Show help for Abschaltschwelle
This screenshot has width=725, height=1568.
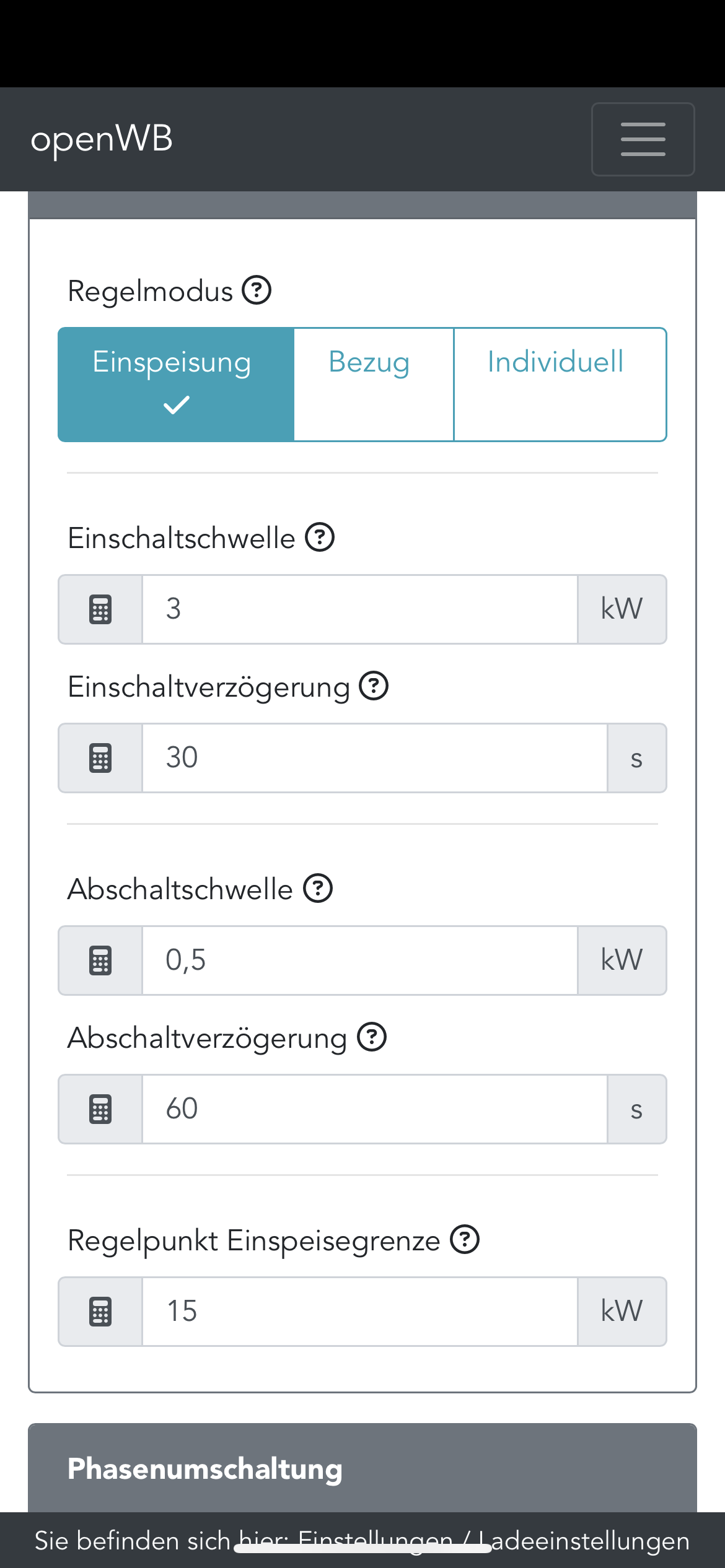click(318, 889)
